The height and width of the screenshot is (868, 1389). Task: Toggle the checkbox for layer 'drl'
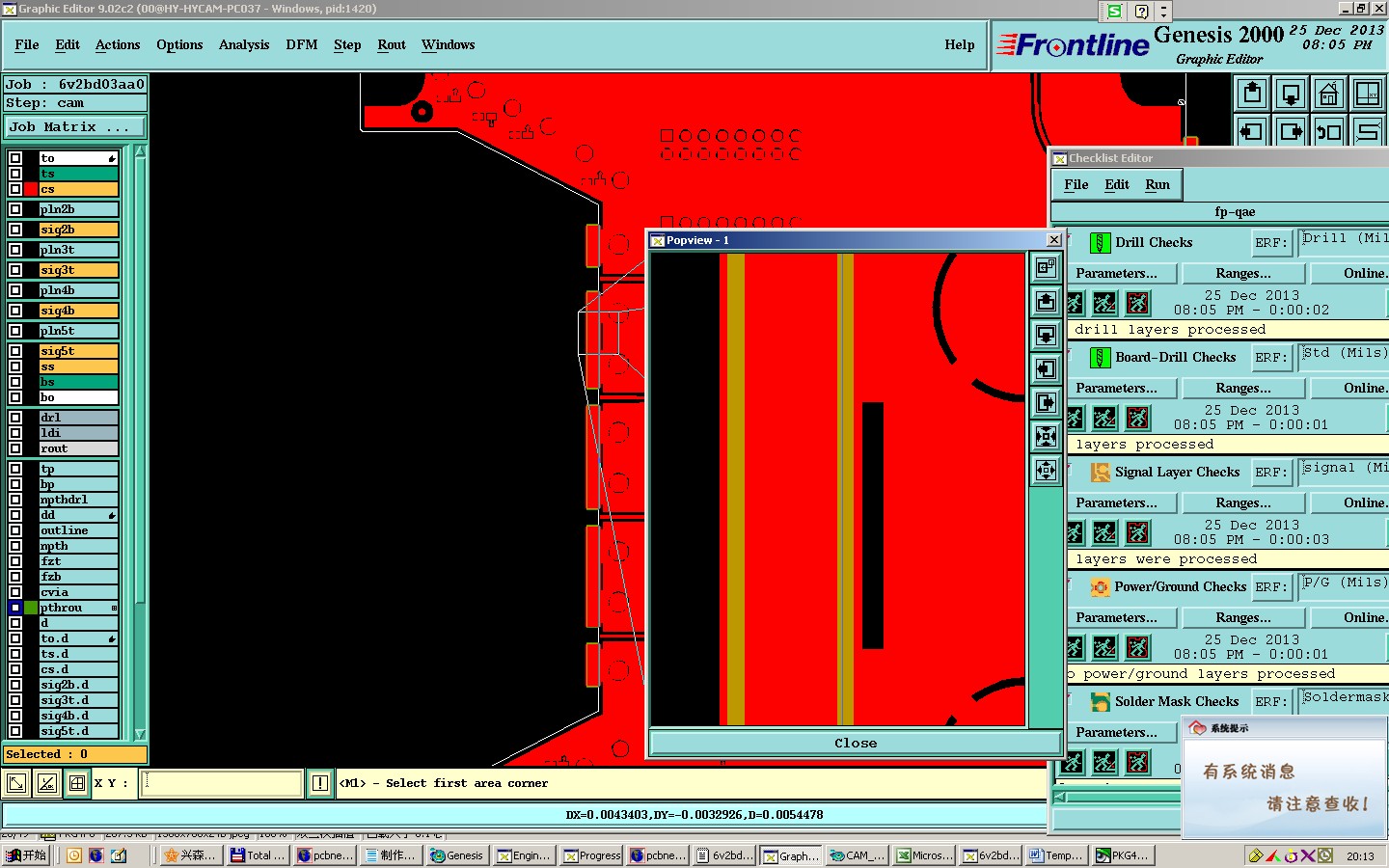[x=15, y=418]
